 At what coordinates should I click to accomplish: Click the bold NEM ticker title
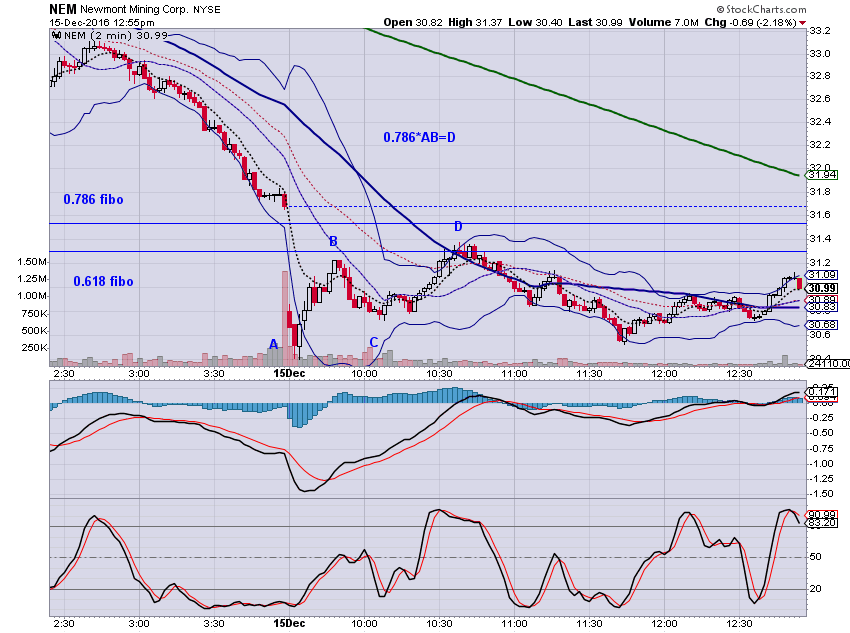click(63, 9)
